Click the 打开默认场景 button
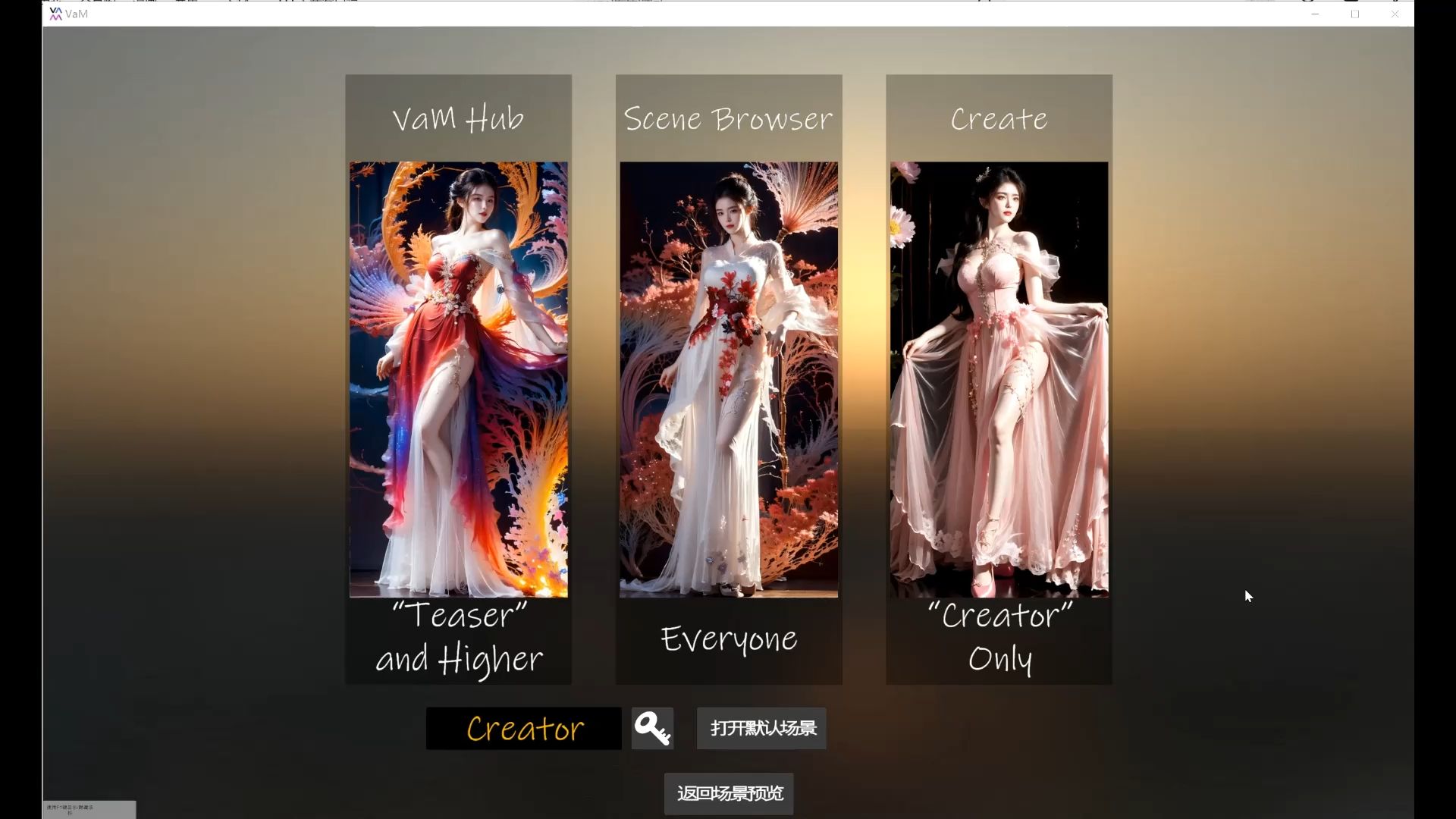1456x819 pixels. tap(761, 729)
